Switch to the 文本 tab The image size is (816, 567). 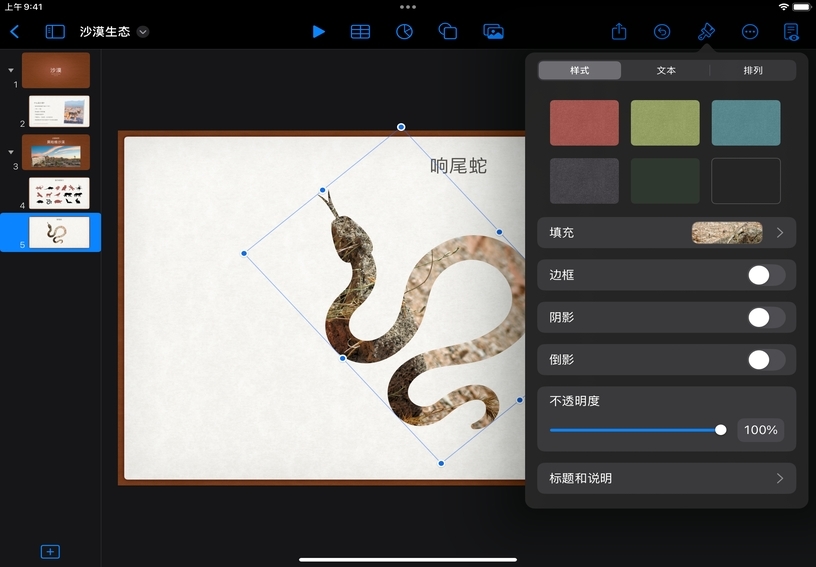coord(666,71)
